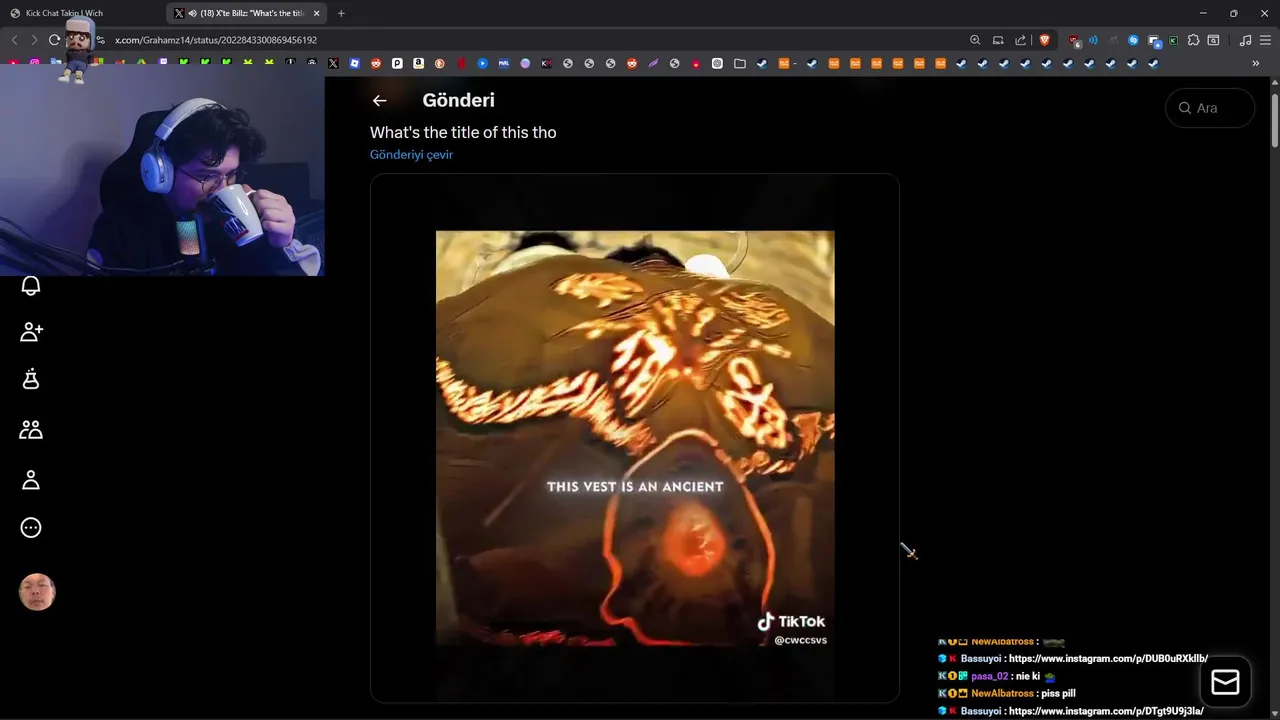Open the bookmarks folder icon
The width and height of the screenshot is (1280, 720).
point(740,63)
